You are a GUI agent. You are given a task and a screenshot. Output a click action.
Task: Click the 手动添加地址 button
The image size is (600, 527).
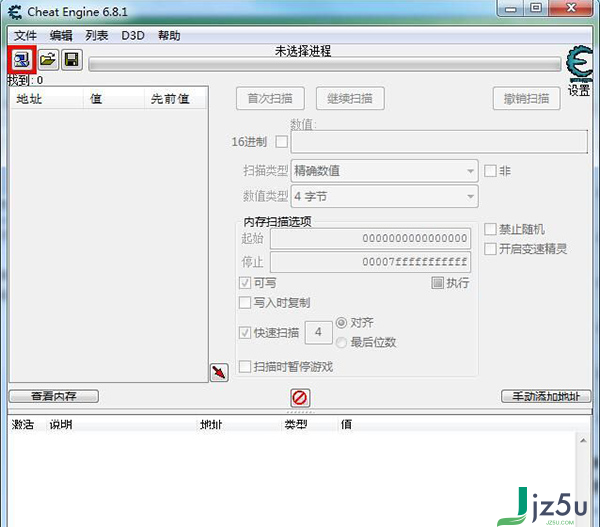point(546,396)
